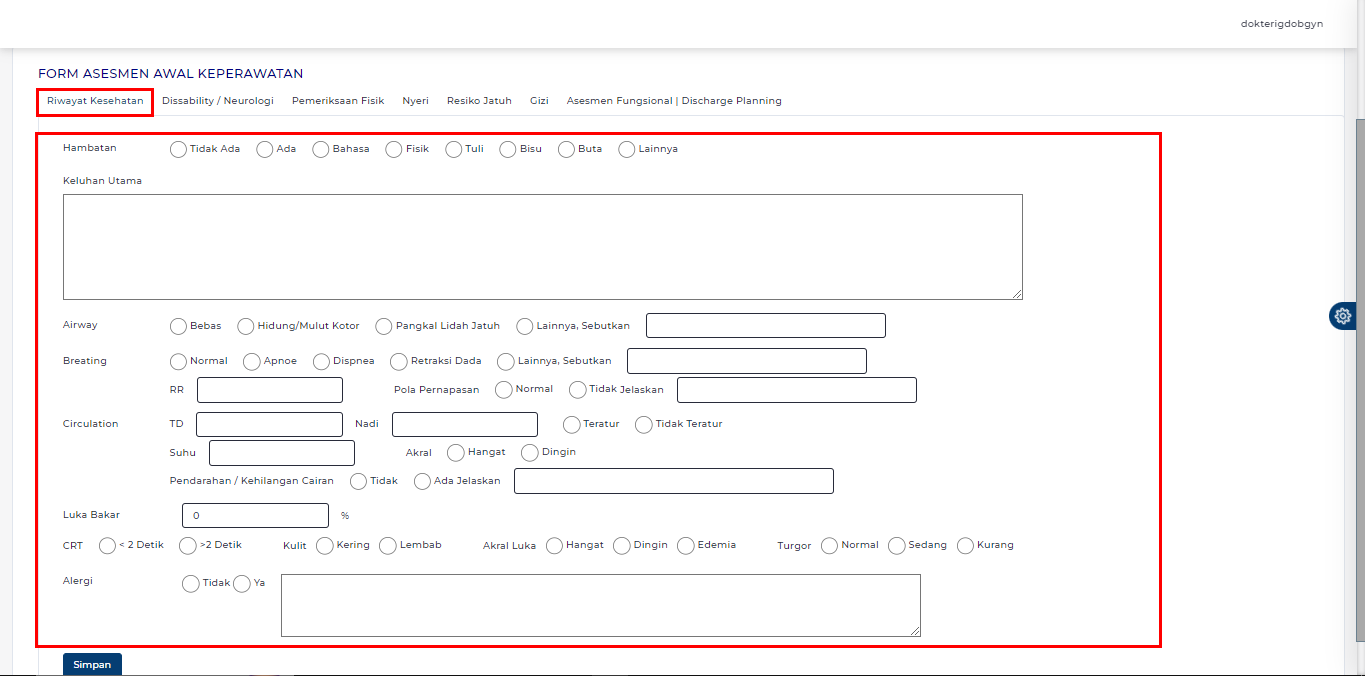Screen dimensions: 1365x676
Task: Set Turgor to Sedang
Action: (x=897, y=546)
